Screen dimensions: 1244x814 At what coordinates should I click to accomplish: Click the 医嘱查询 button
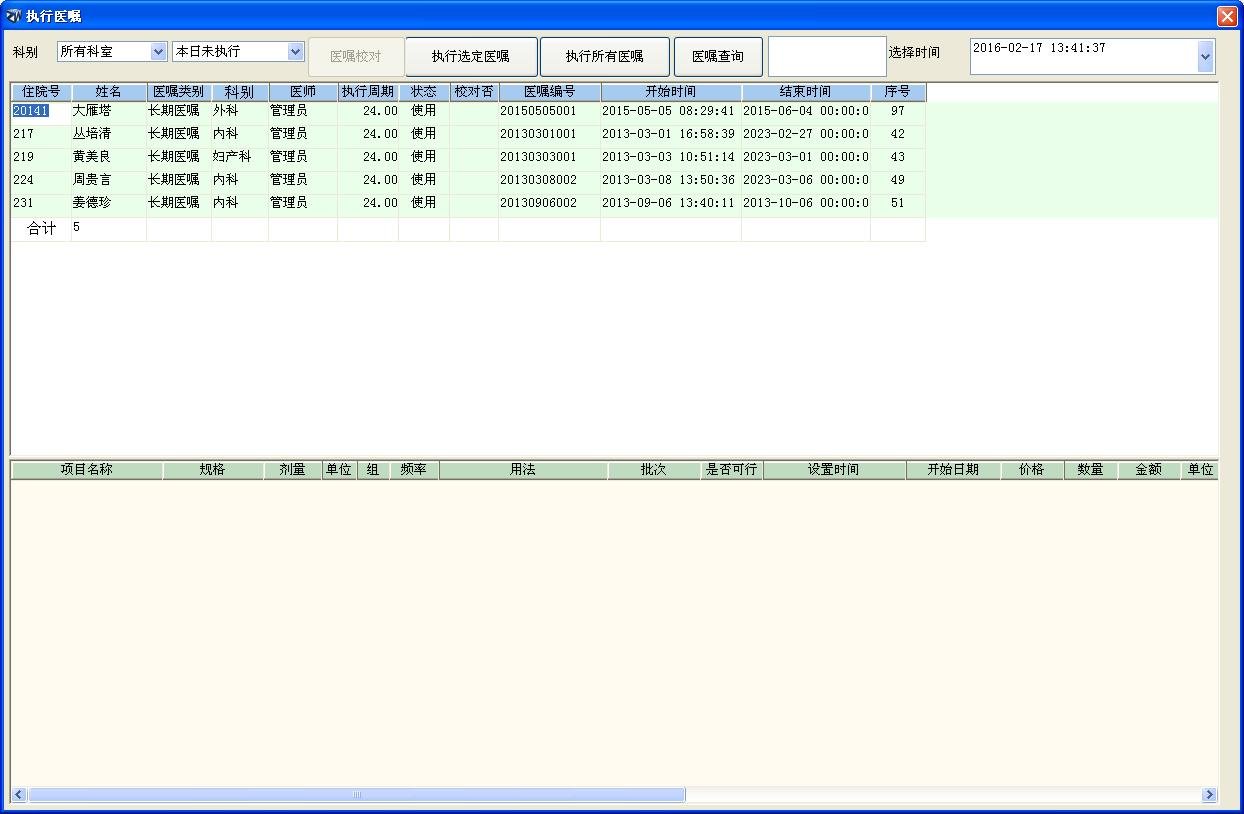point(718,57)
